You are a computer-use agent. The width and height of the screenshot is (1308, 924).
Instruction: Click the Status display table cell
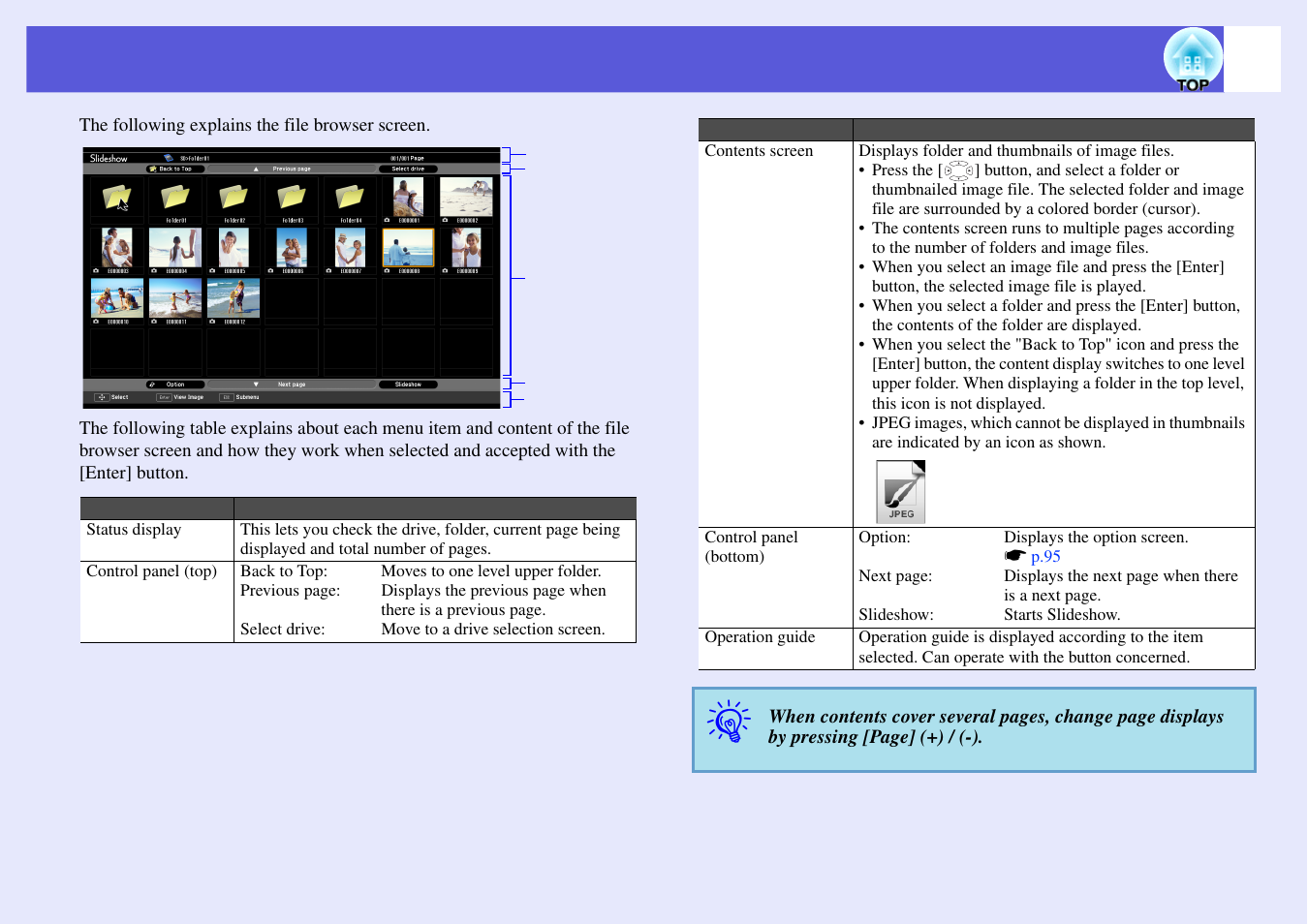point(157,540)
